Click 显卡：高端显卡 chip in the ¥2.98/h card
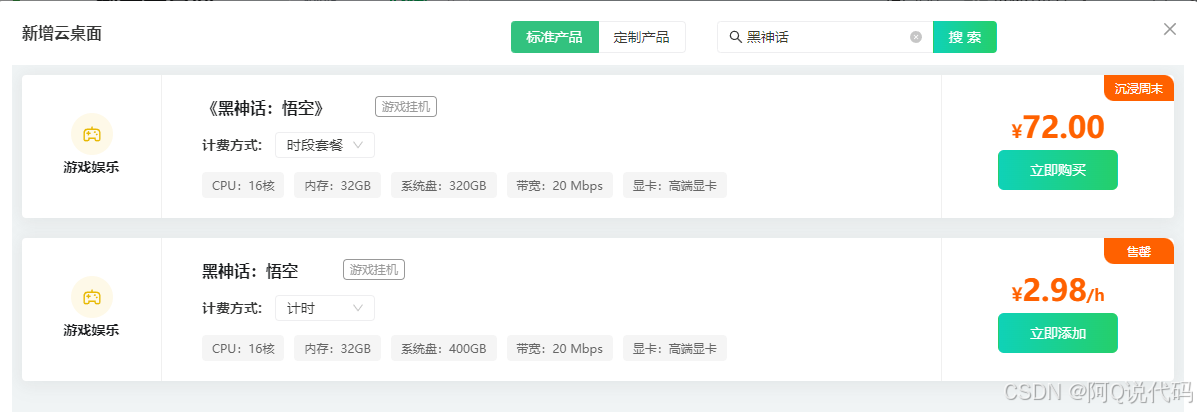Viewport: 1197px width, 412px height. 675,348
